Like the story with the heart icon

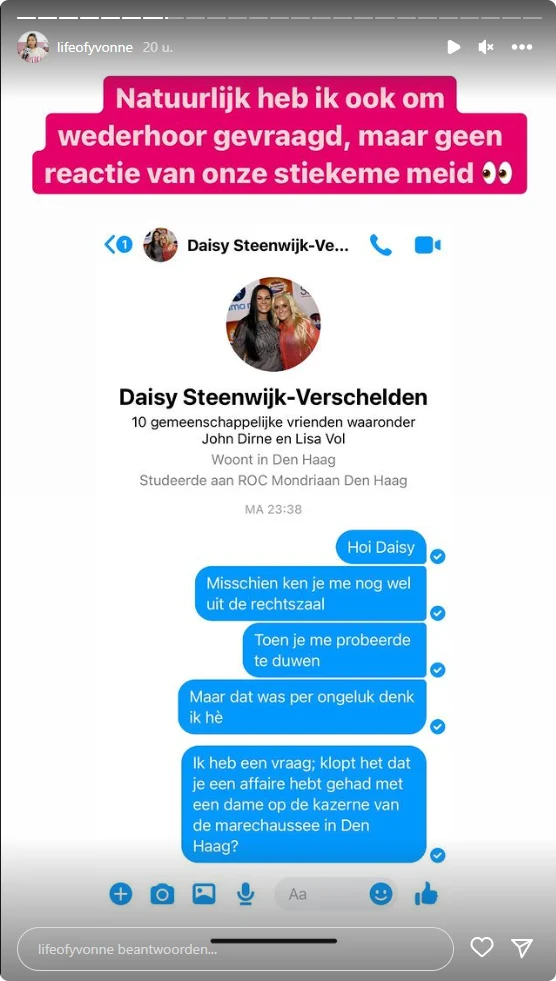coord(482,947)
